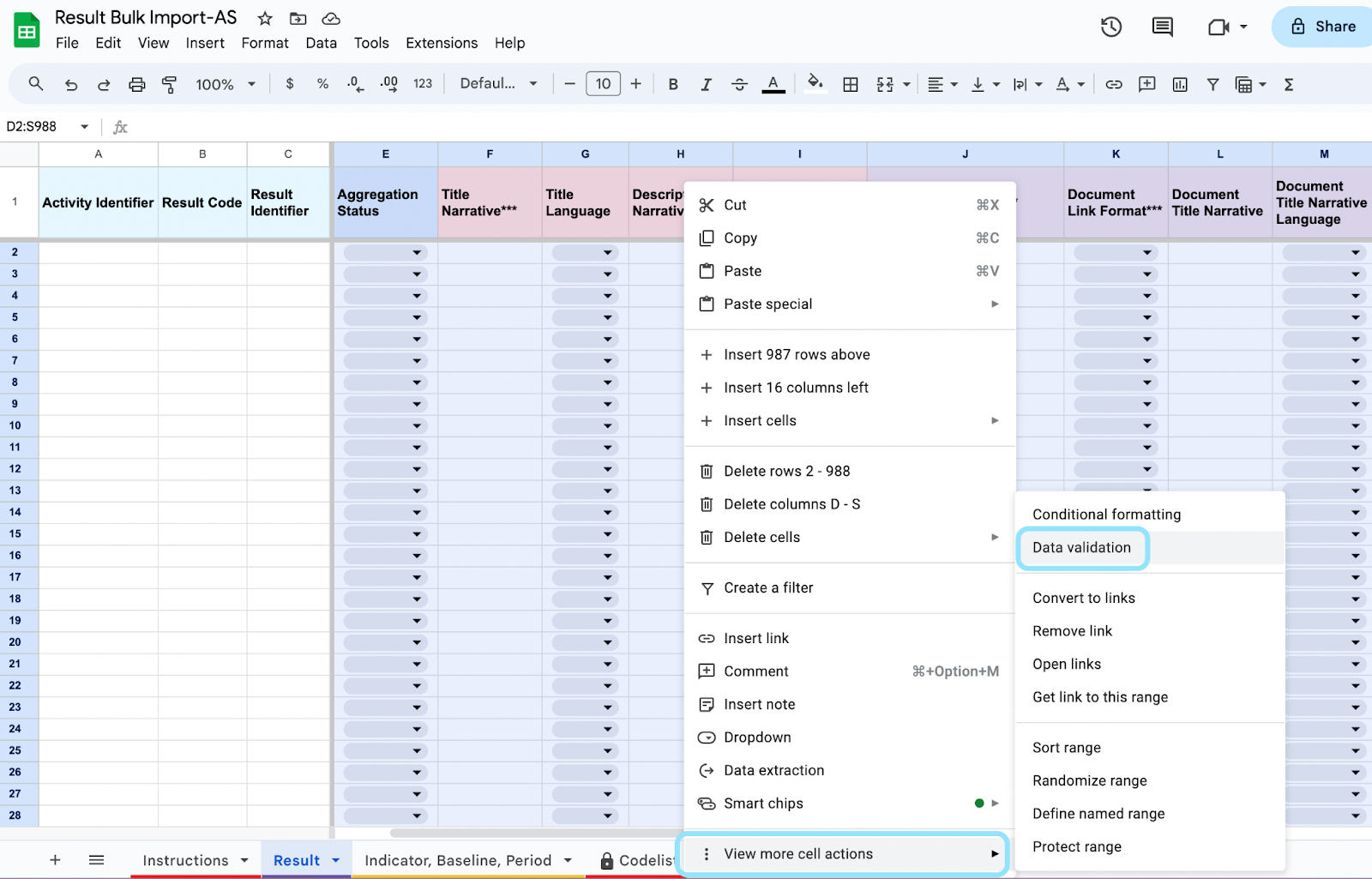Choose Conditional formatting
Image resolution: width=1372 pixels, height=879 pixels.
point(1106,514)
